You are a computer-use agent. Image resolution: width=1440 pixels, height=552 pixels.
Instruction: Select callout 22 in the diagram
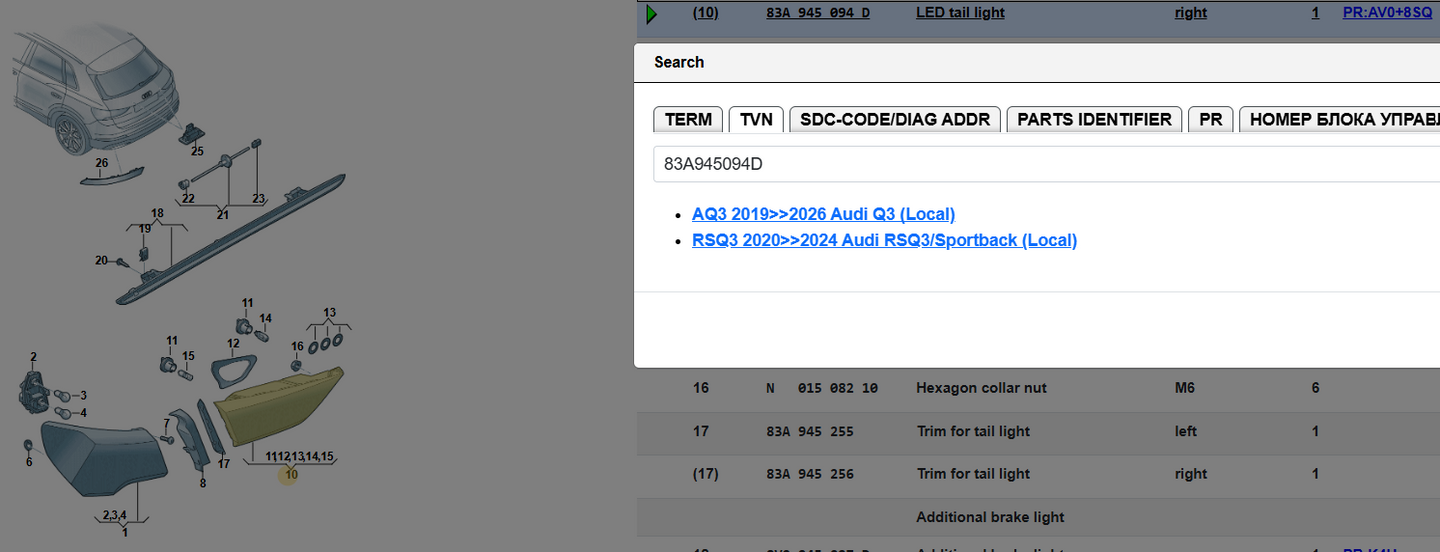[188, 199]
